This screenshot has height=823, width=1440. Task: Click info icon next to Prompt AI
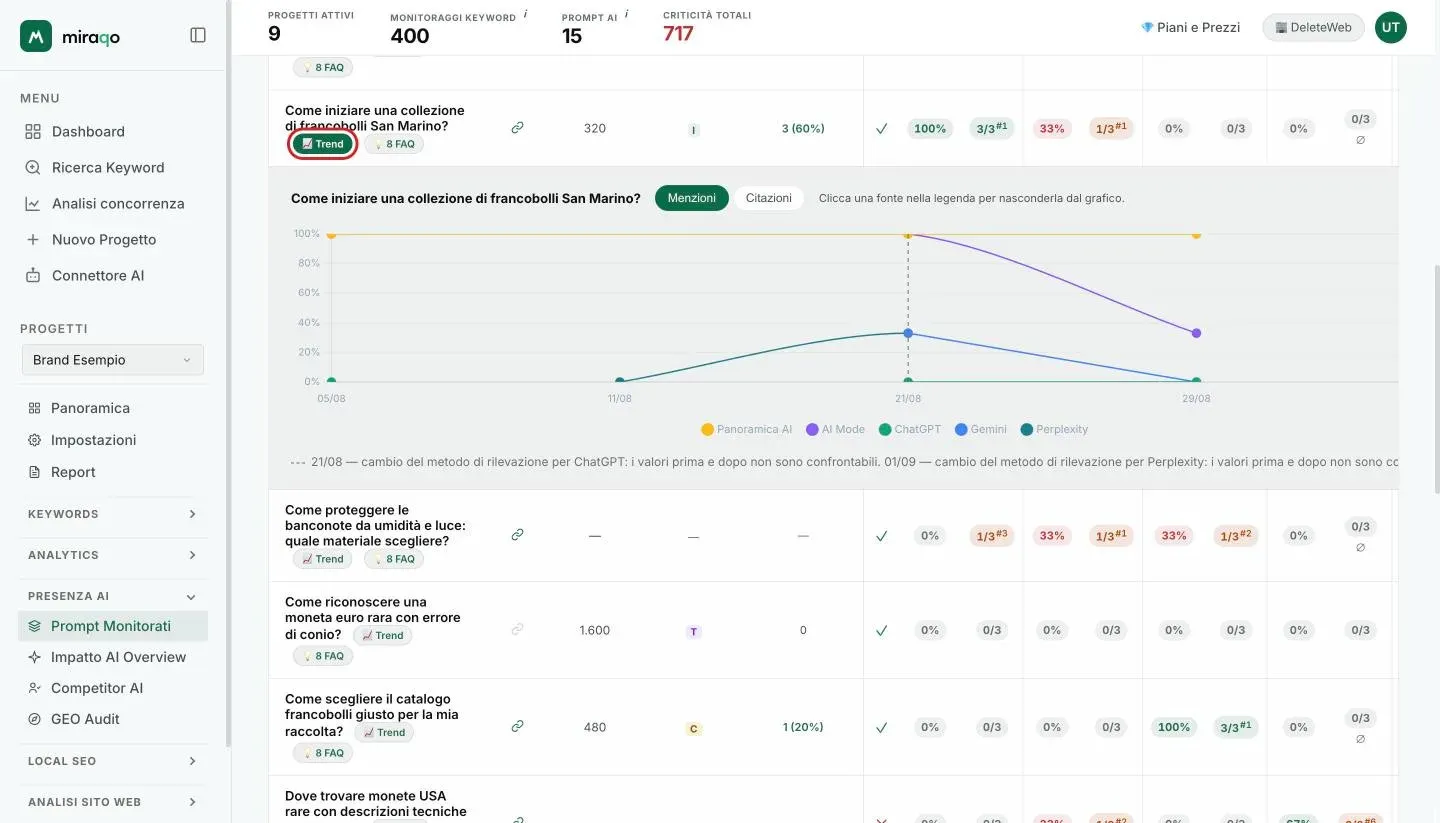click(626, 15)
